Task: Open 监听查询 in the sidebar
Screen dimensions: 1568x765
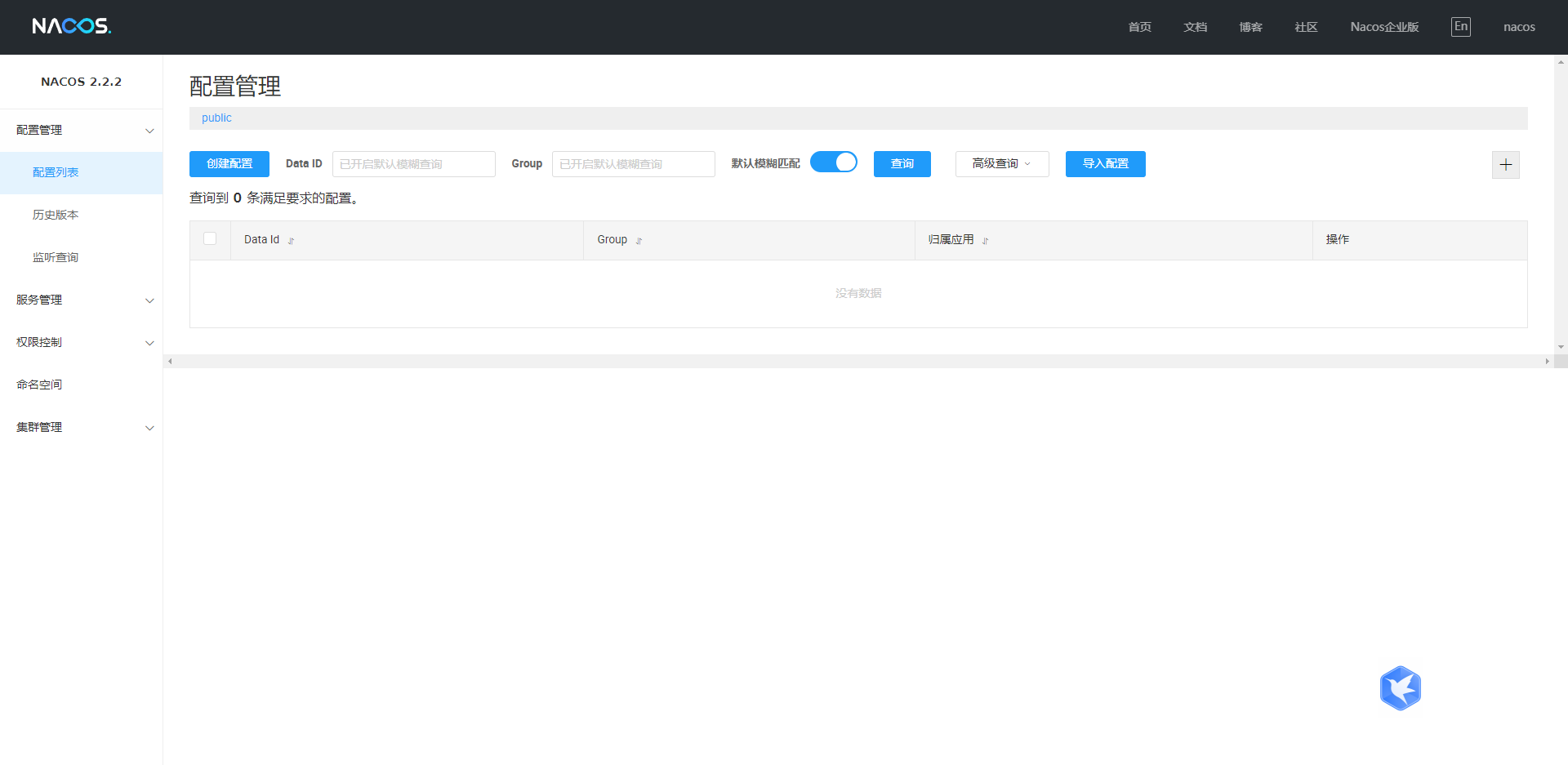Action: [x=56, y=258]
